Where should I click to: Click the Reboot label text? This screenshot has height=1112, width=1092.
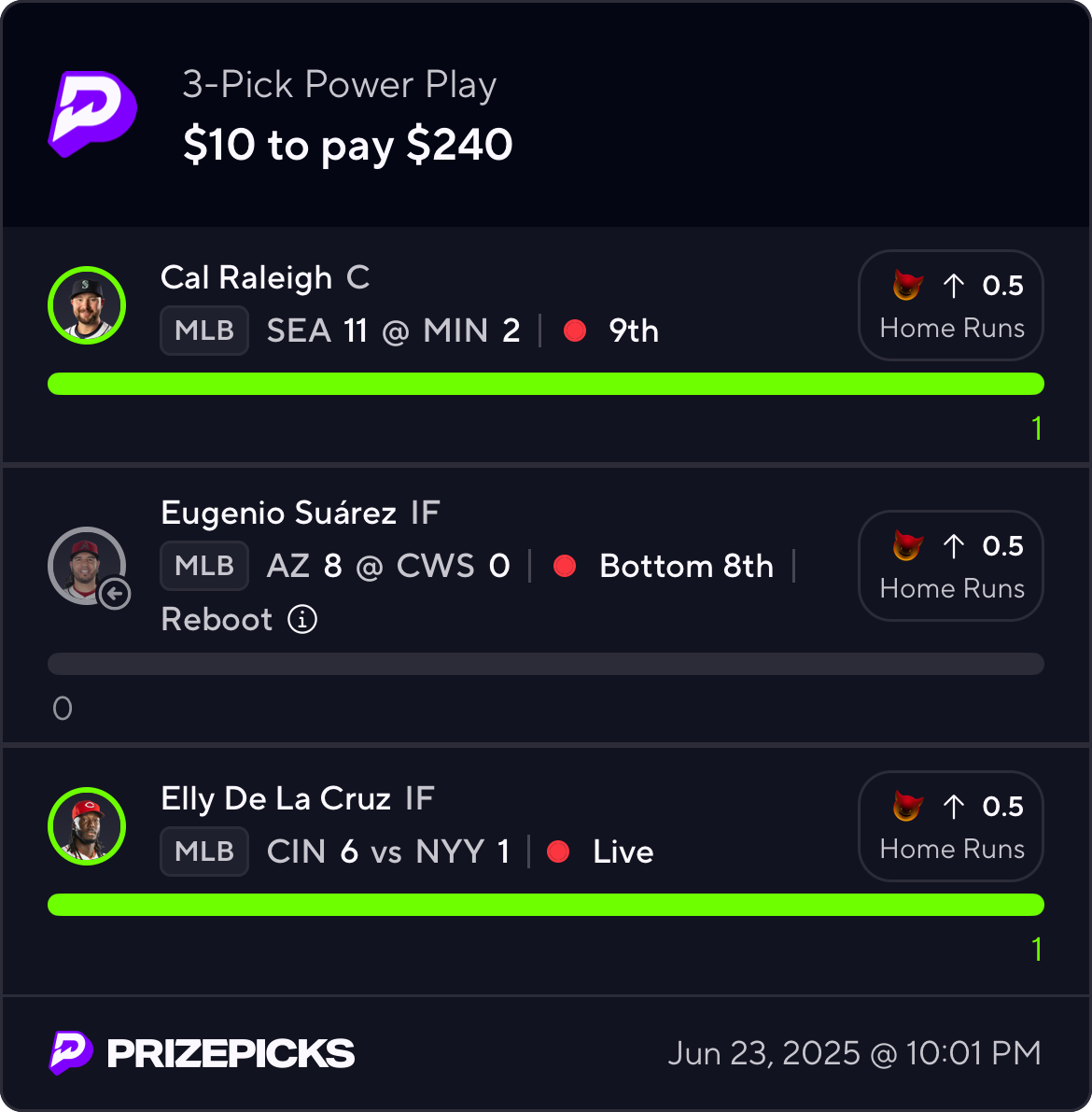pyautogui.click(x=217, y=619)
